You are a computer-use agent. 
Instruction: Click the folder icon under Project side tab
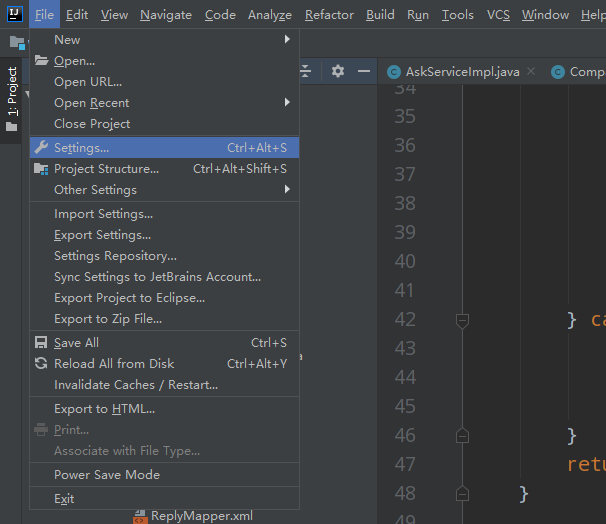pos(12,127)
